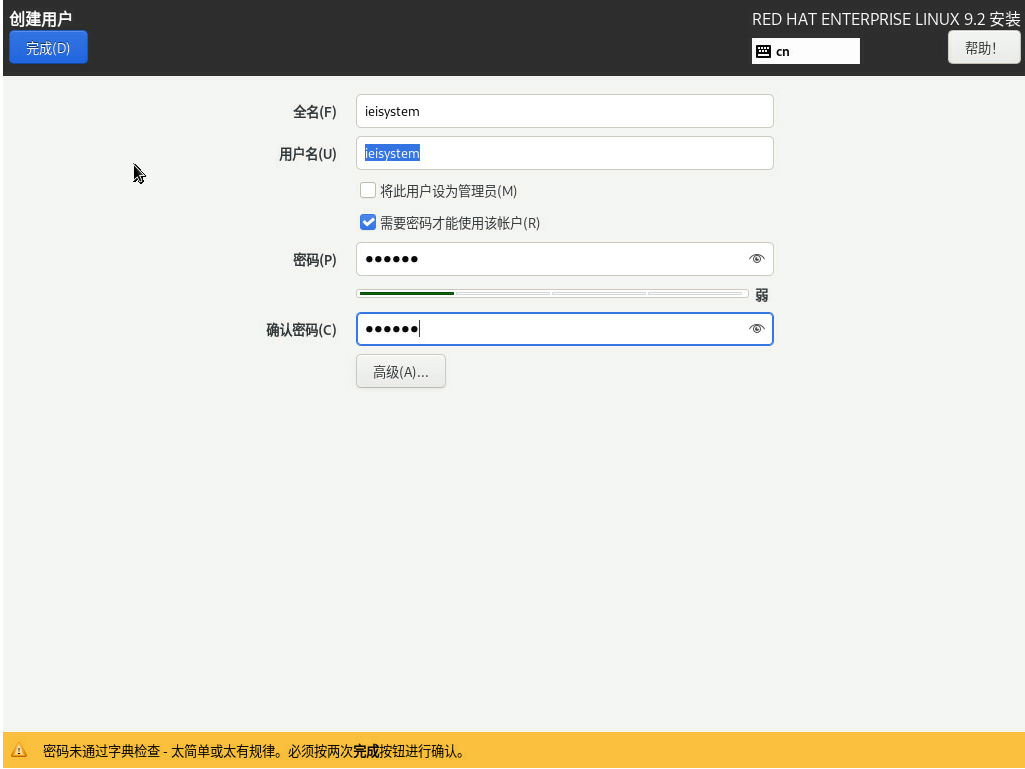Open 高级(A)... advanced user settings
1025x769 pixels.
point(400,372)
